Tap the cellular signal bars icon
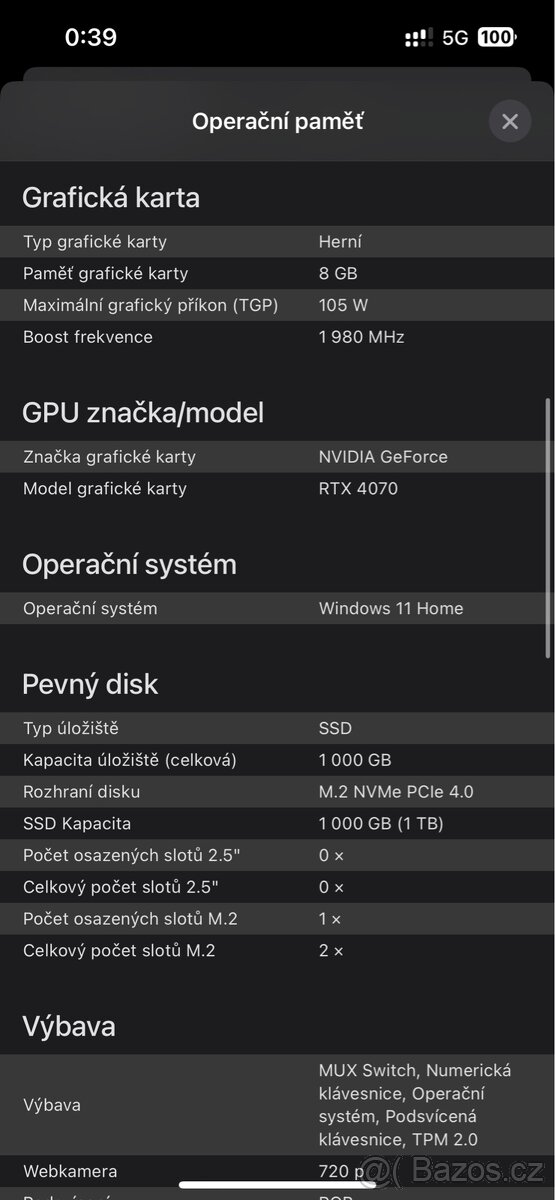555x1200 pixels. tap(419, 38)
